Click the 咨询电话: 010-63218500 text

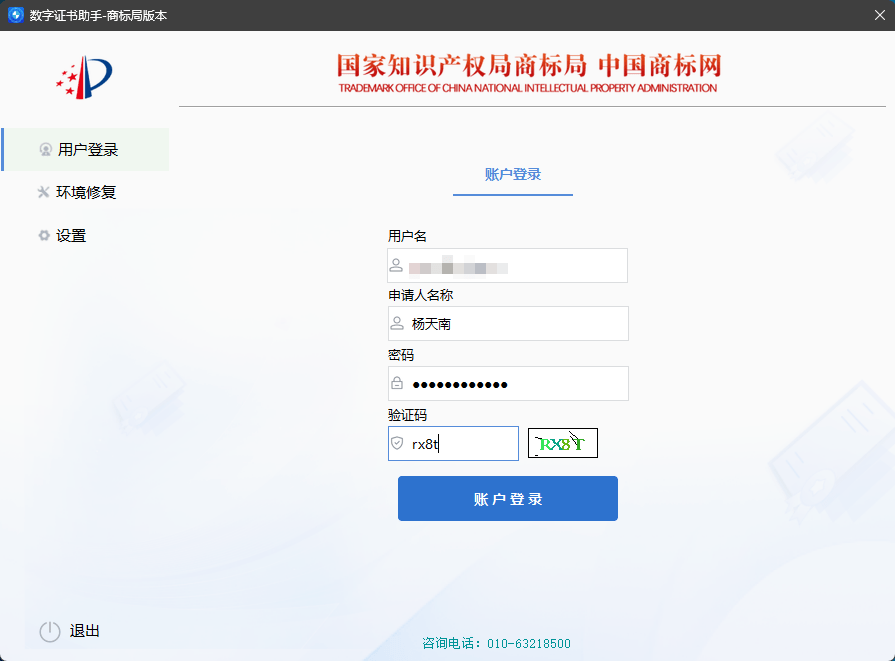[x=496, y=643]
